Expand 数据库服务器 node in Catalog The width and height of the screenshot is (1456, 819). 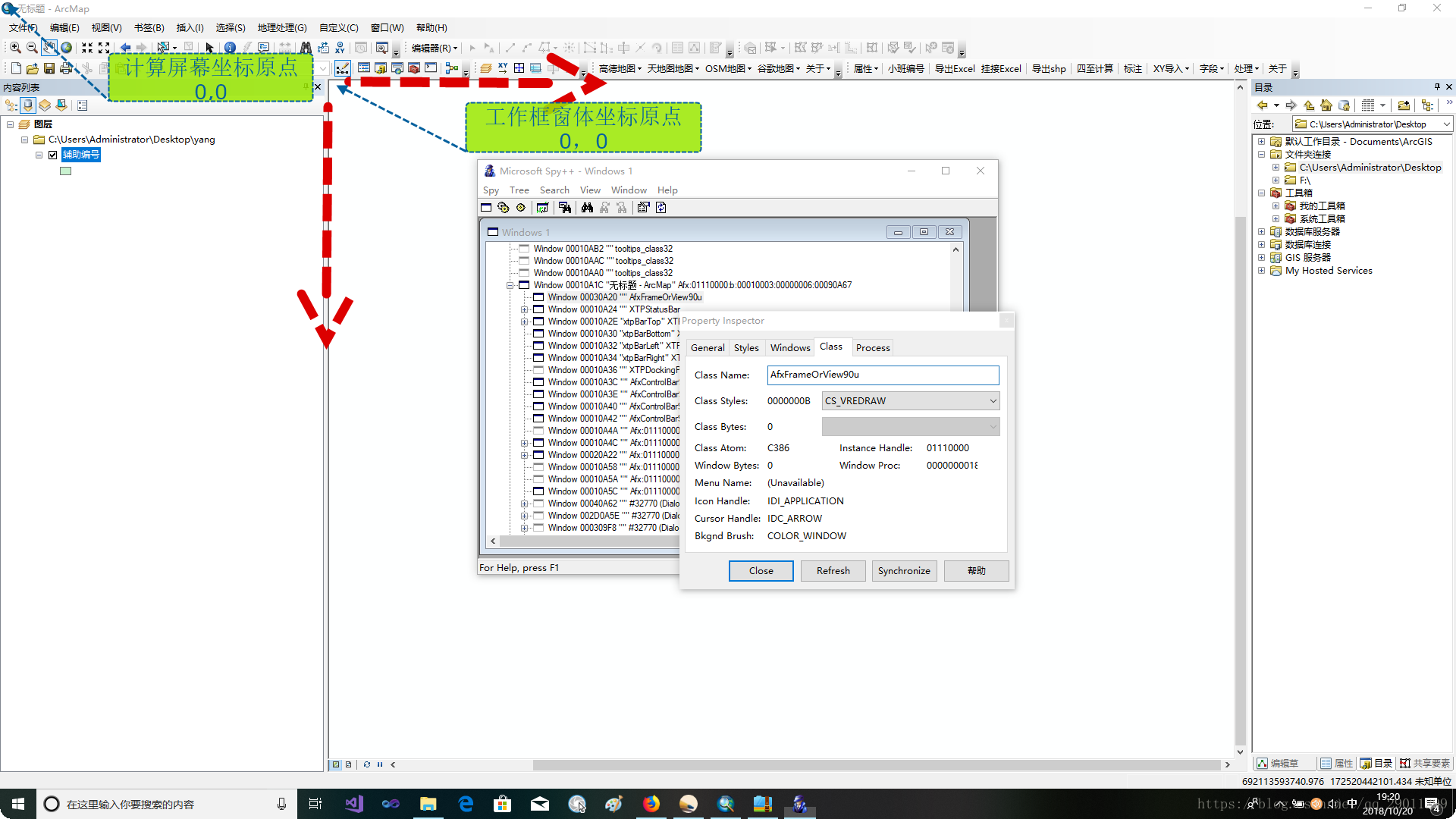coord(1261,232)
